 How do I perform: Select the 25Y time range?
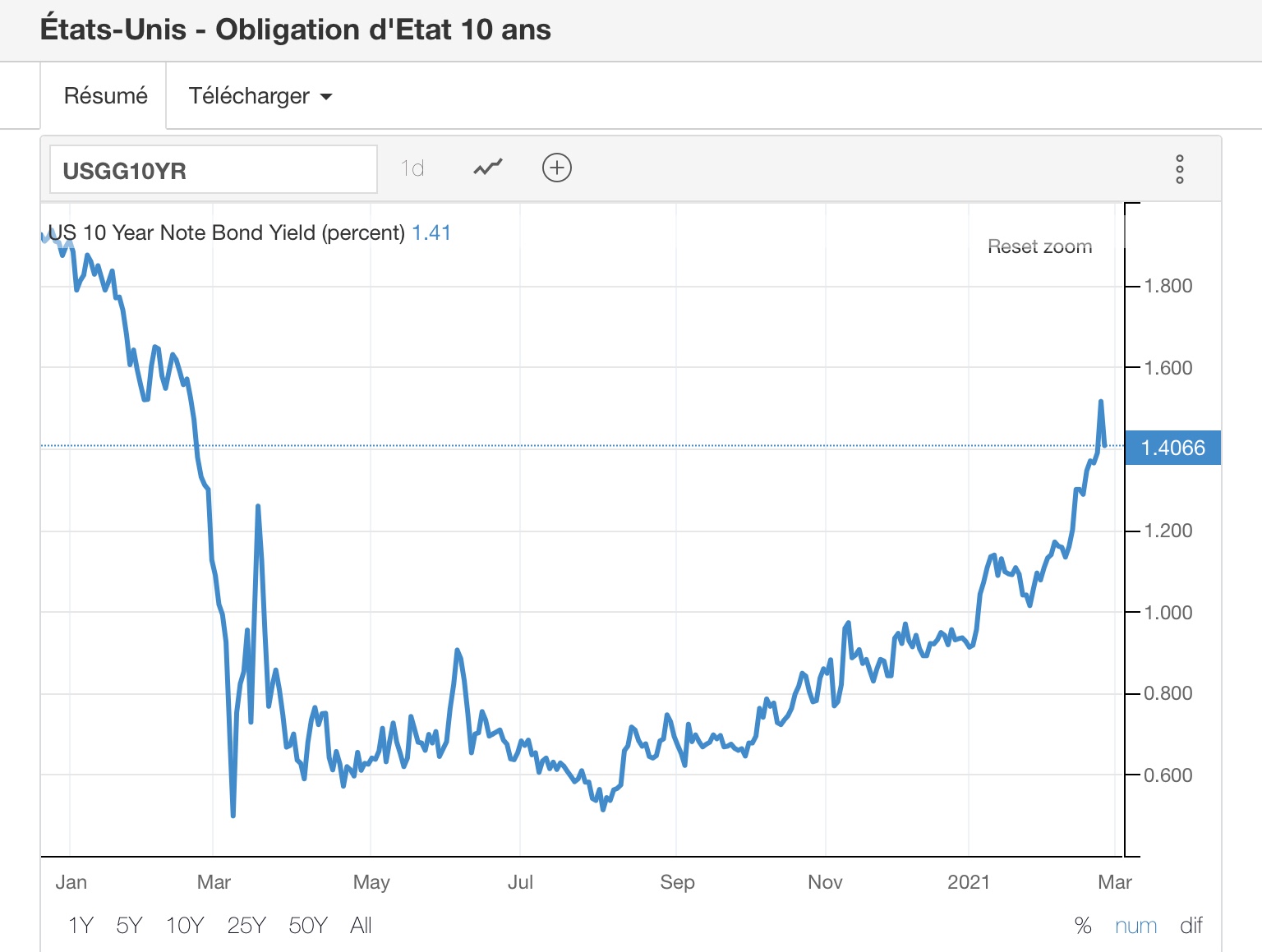tap(246, 926)
